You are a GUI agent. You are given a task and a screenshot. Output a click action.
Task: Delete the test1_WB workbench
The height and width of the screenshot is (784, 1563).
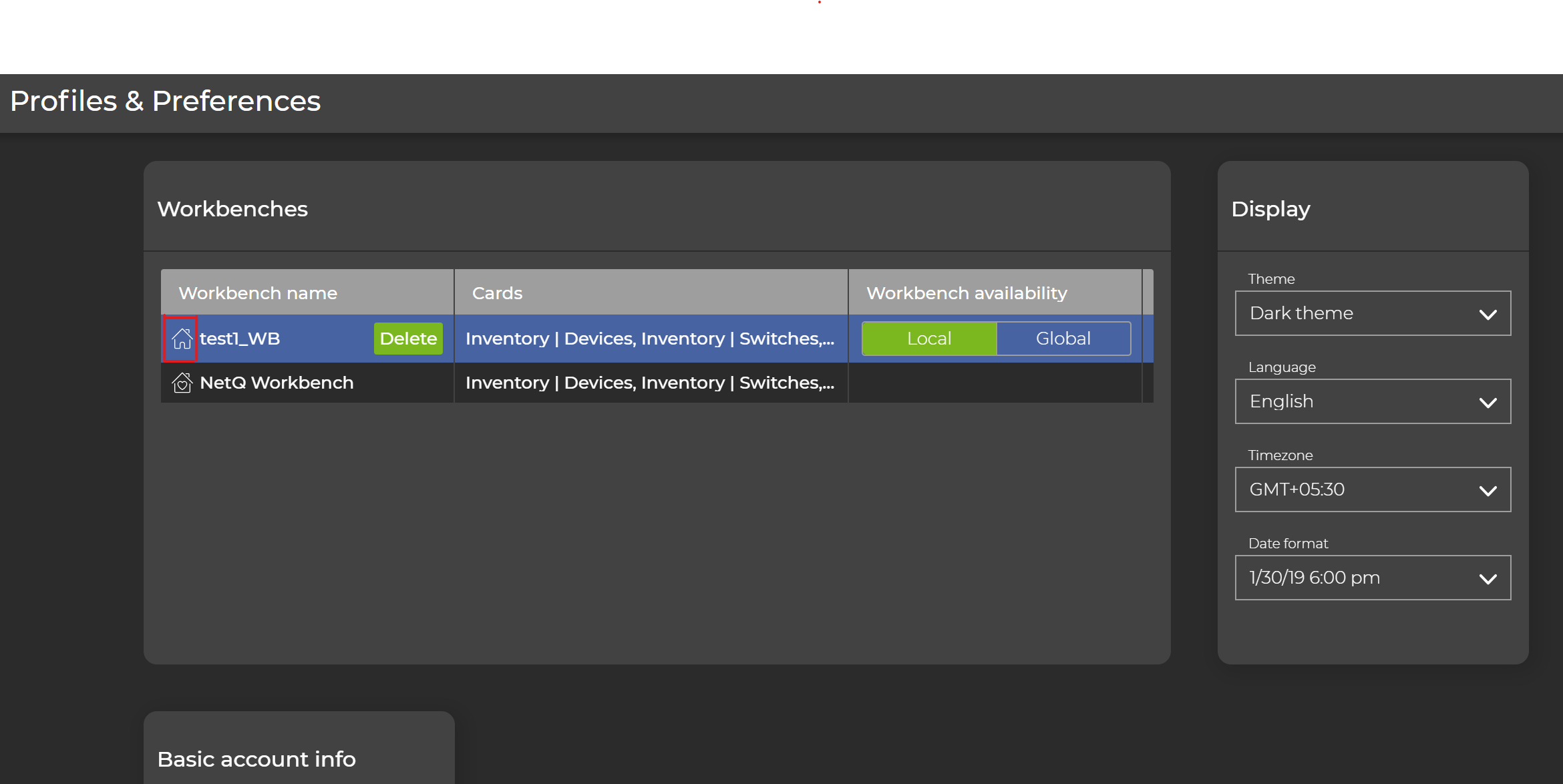point(408,339)
